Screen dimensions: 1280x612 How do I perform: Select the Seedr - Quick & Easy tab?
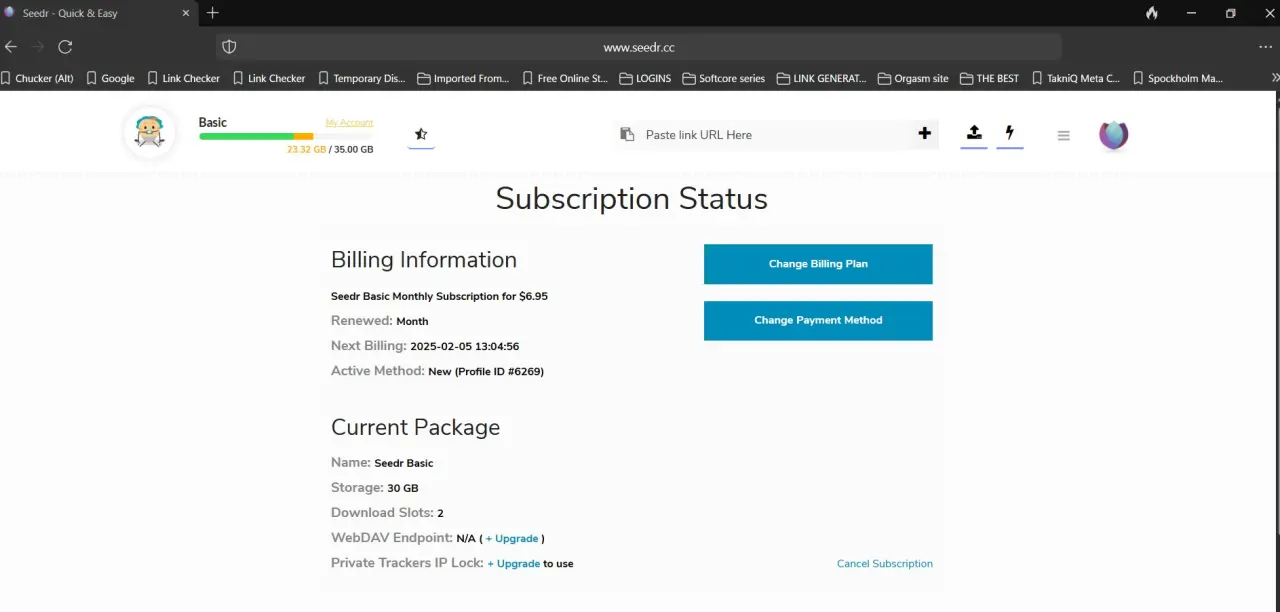[x=100, y=13]
